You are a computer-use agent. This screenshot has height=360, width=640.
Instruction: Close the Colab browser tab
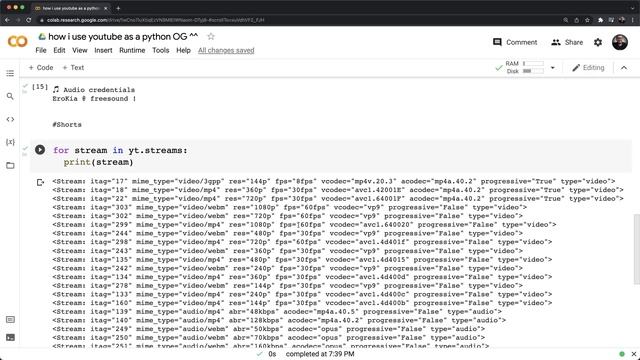coord(106,8)
